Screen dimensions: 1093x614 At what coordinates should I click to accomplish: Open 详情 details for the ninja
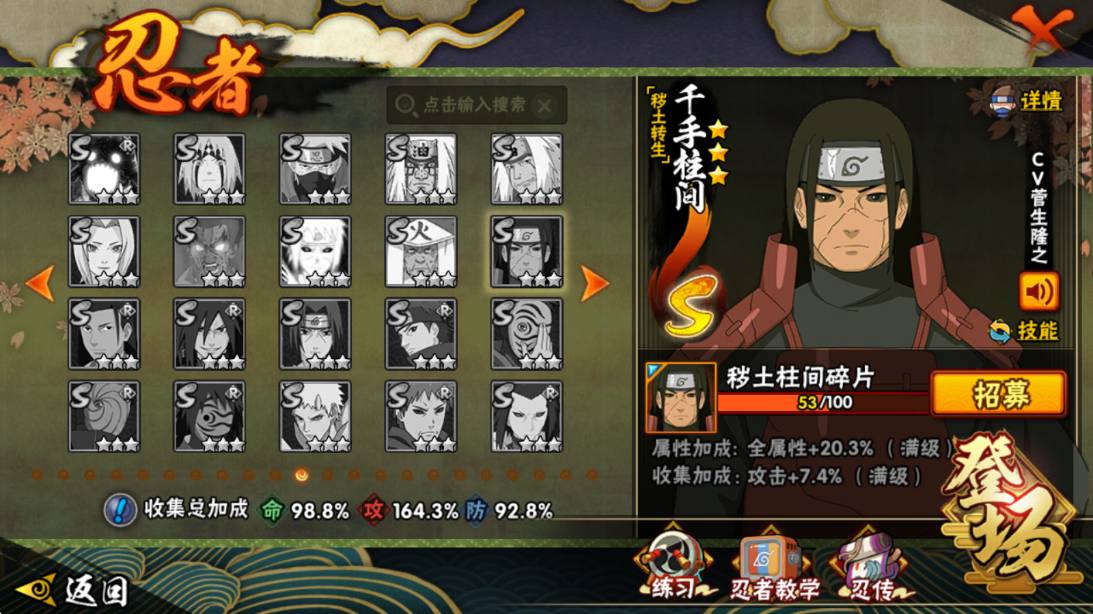(x=1026, y=101)
